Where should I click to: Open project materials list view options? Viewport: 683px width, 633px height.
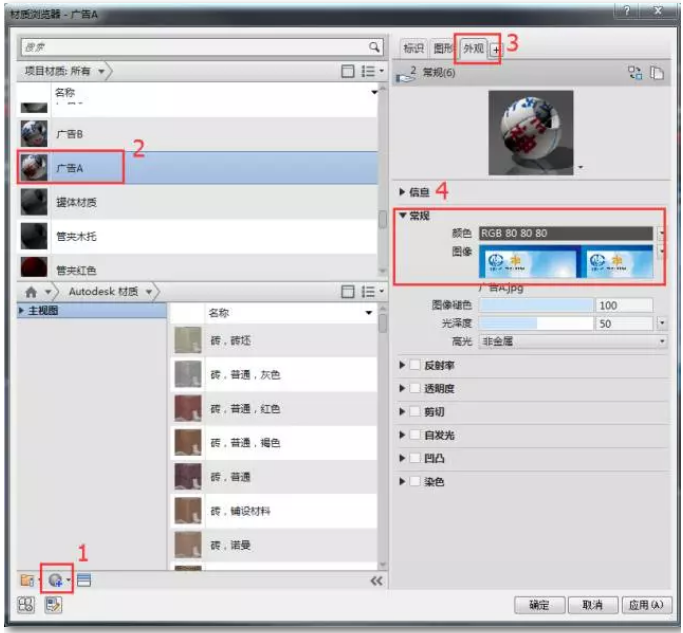point(372,71)
